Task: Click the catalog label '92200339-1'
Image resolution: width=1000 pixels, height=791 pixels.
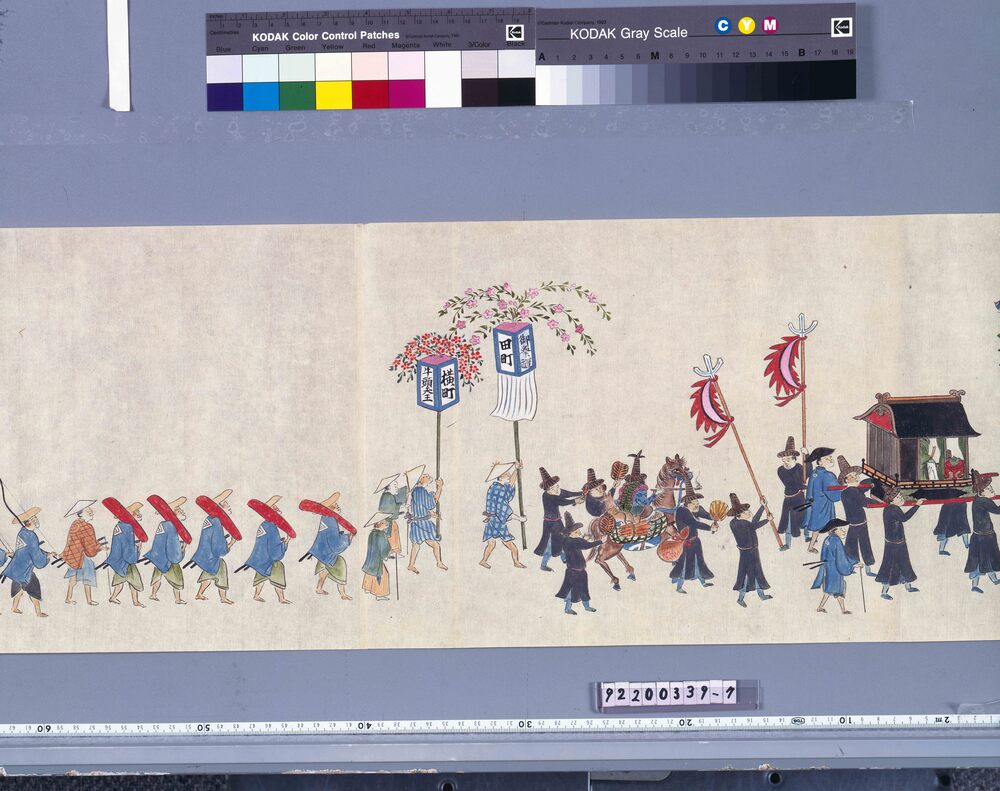Action: (x=668, y=694)
